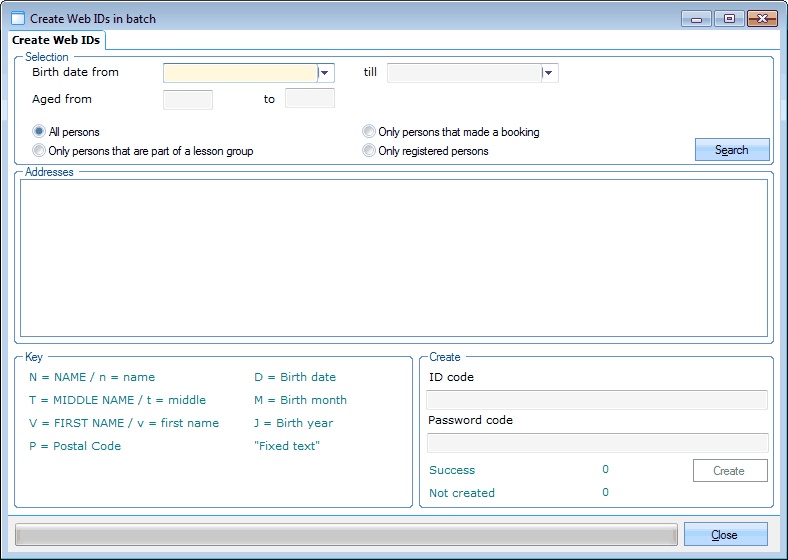The image size is (788, 560).
Task: Click the progress bar at the bottom
Action: [x=346, y=535]
